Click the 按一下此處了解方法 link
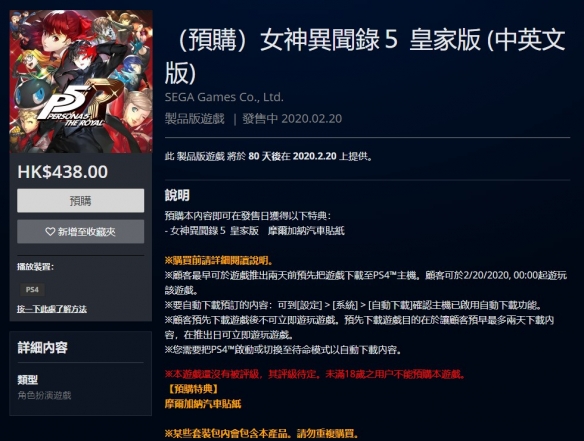The width and height of the screenshot is (584, 441). pos(52,309)
